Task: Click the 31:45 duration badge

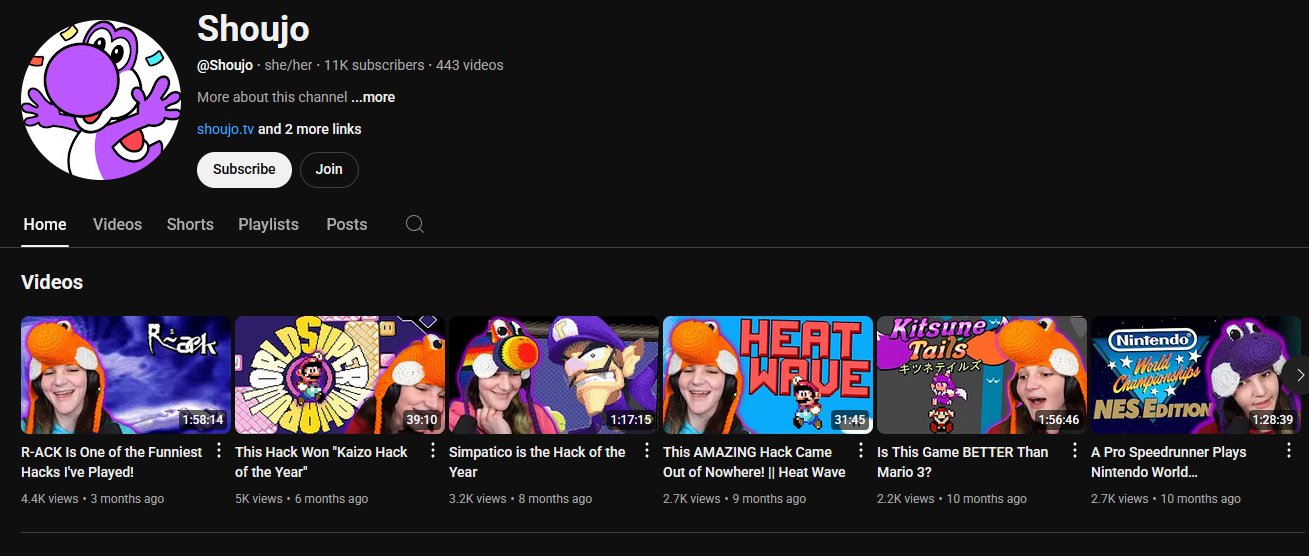Action: (x=850, y=420)
